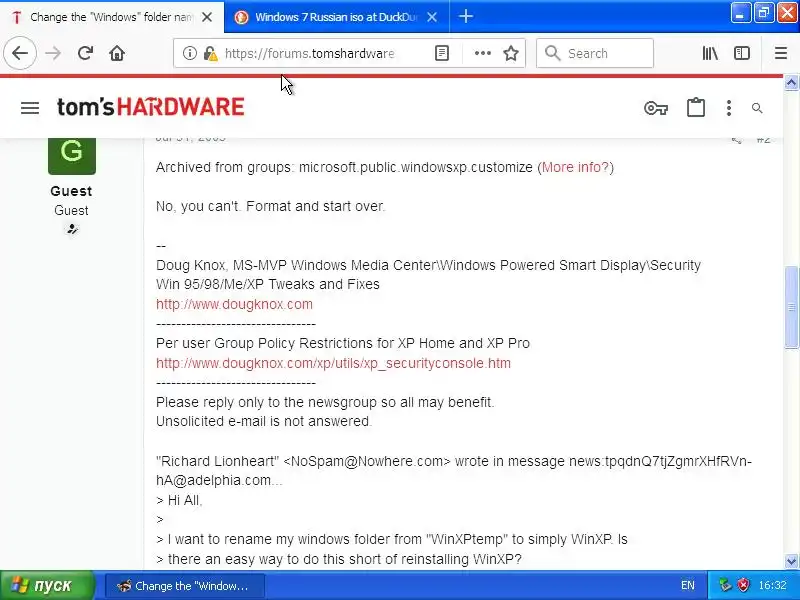Switch to the Change the "Windows" folder tab

tap(112, 17)
